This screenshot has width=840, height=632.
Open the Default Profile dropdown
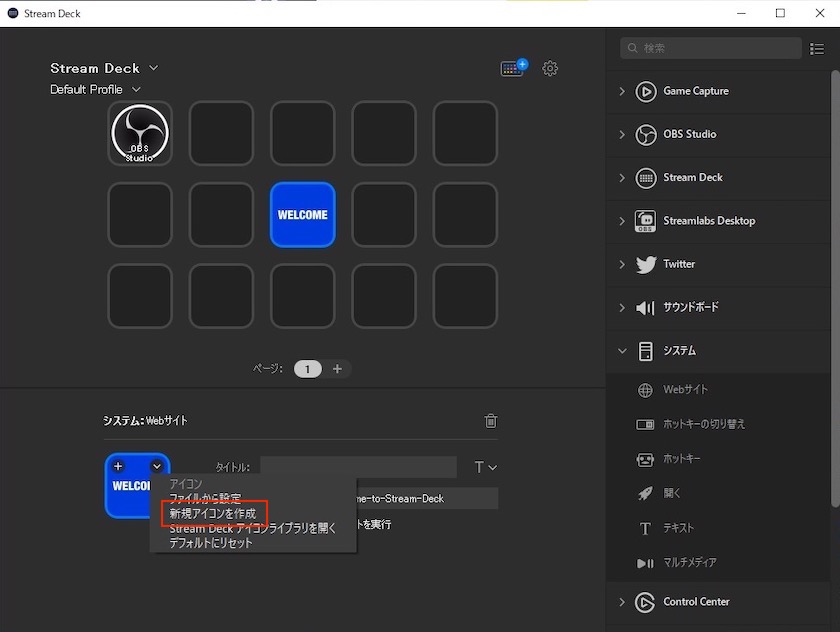(136, 89)
